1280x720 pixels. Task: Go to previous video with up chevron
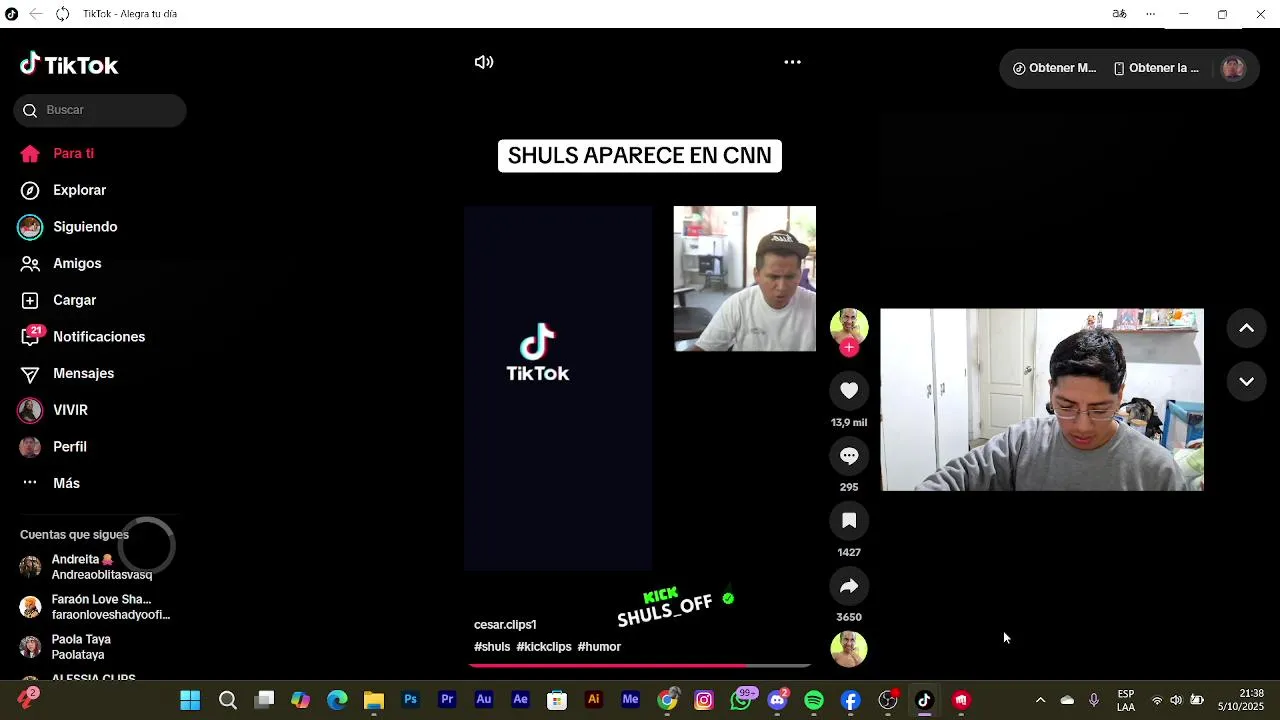coord(1247,328)
